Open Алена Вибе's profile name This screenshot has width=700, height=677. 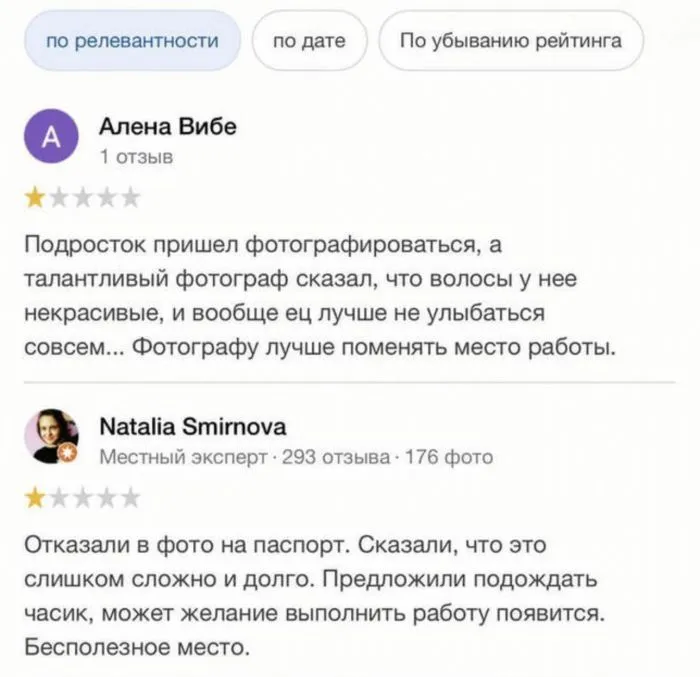(x=168, y=127)
